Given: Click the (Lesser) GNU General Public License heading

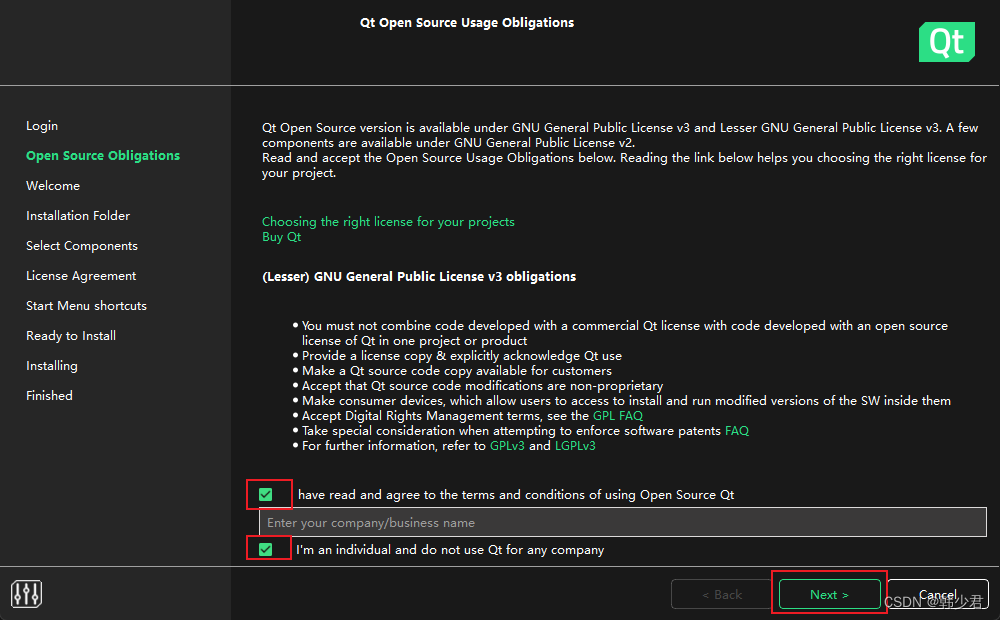Looking at the screenshot, I should pos(419,277).
